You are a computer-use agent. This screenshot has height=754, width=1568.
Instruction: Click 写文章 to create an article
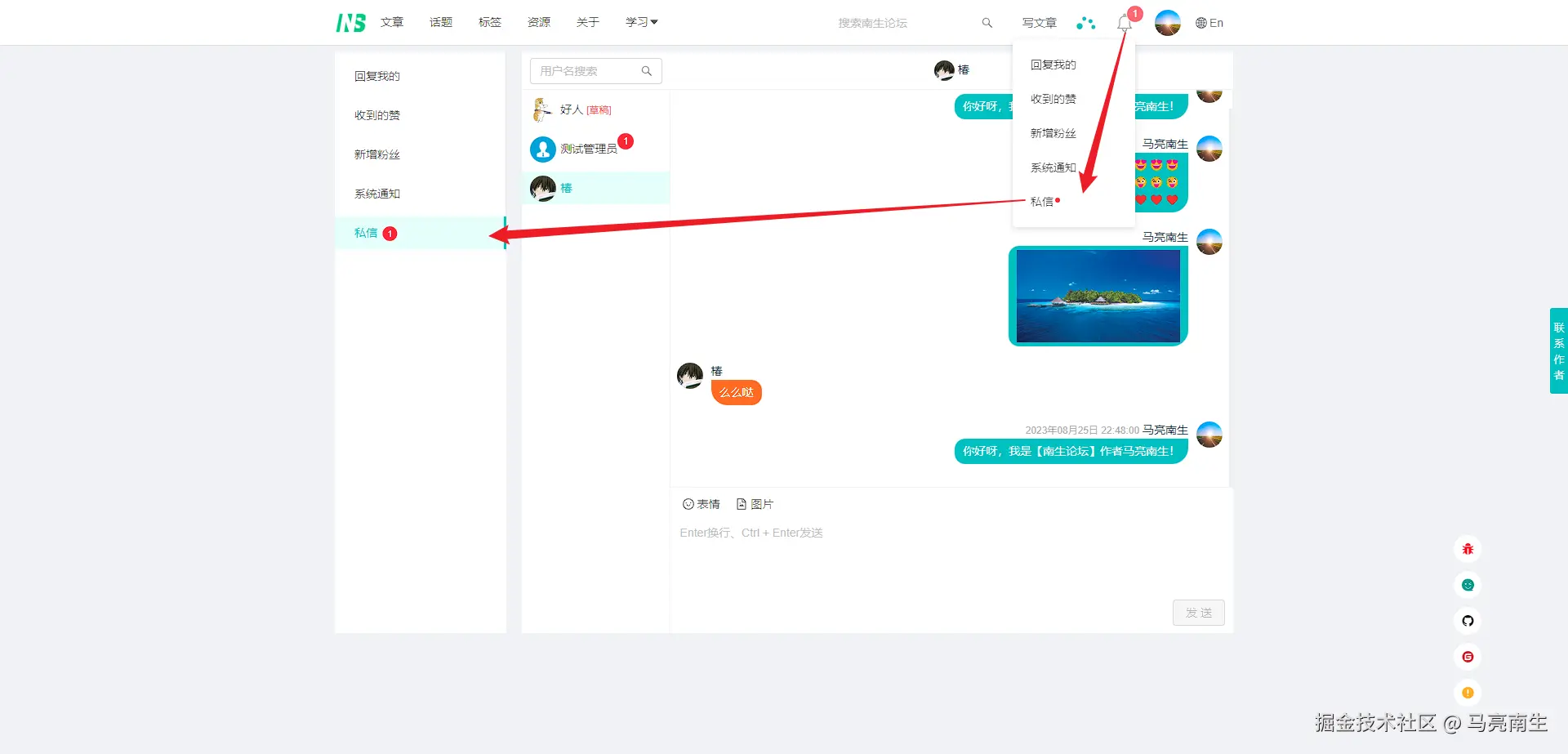(x=1039, y=23)
